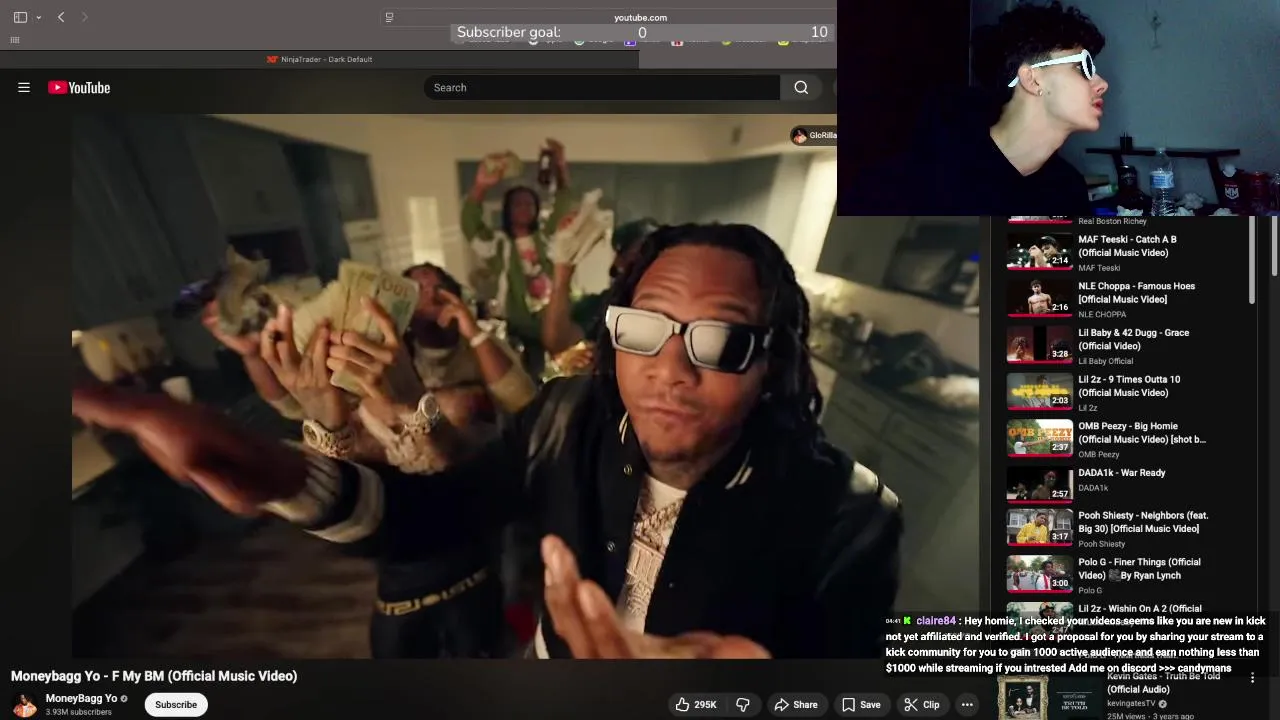Click title 'Lil Baby & 42 Dugg - Grace'
1280x720 pixels.
pyautogui.click(x=1133, y=339)
